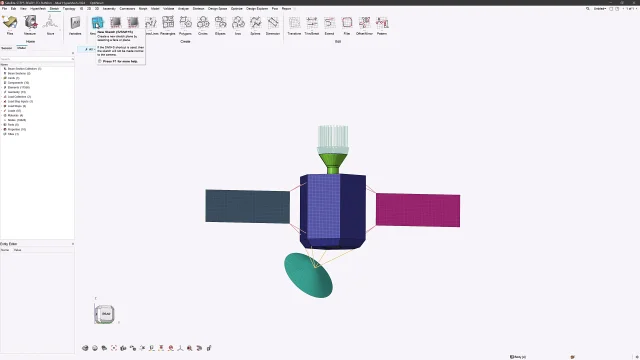This screenshot has width=640, height=360.
Task: Open the All entity selector dropdown
Action: tap(90, 49)
